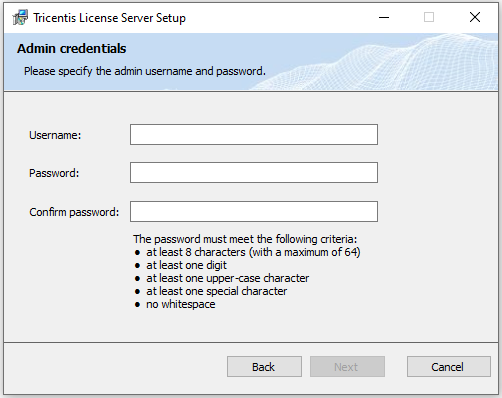Click 'The password must meet the following criteria:'

pos(245,239)
